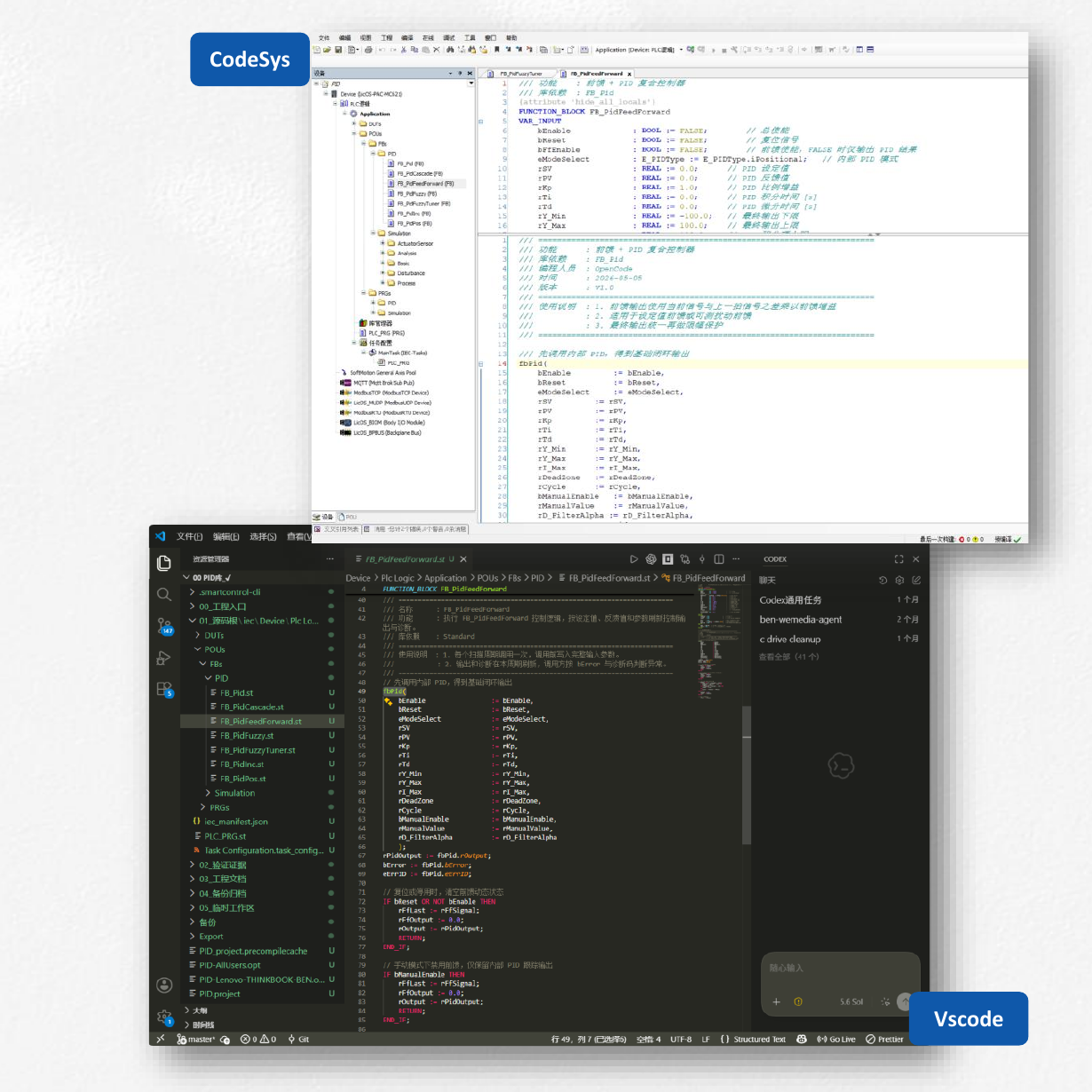Open ben-wemedia-agent chat
Viewport: 1092px width, 1092px height.
(839, 620)
